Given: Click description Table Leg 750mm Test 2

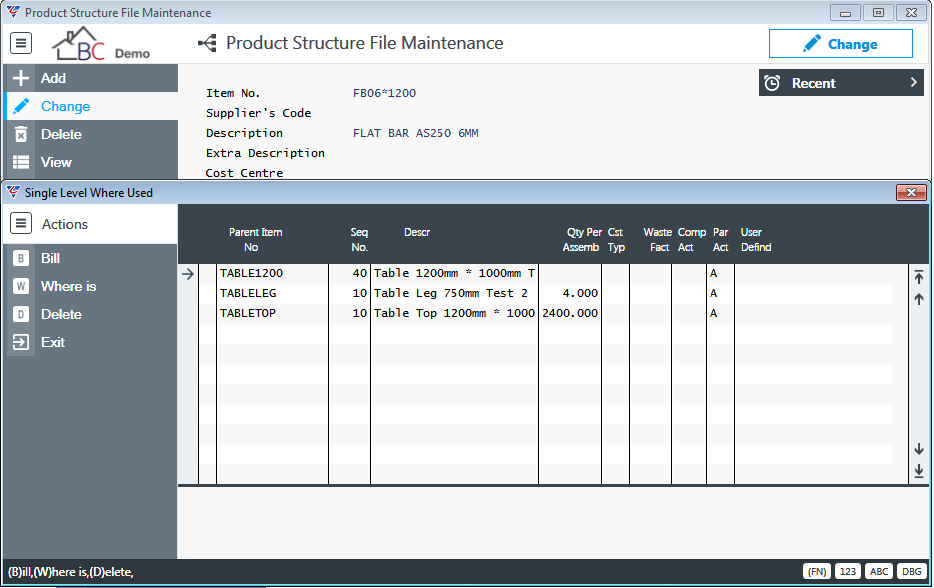Looking at the screenshot, I should click(451, 293).
